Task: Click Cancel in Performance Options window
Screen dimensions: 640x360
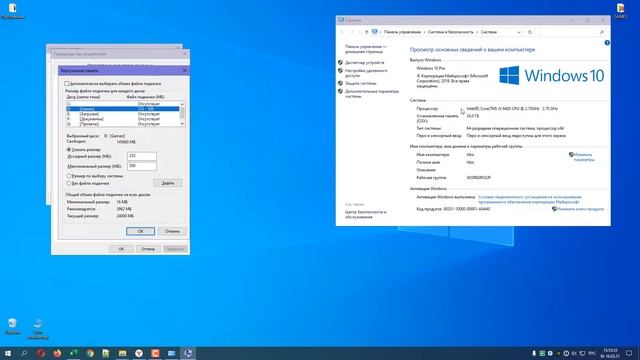Action: point(148,249)
